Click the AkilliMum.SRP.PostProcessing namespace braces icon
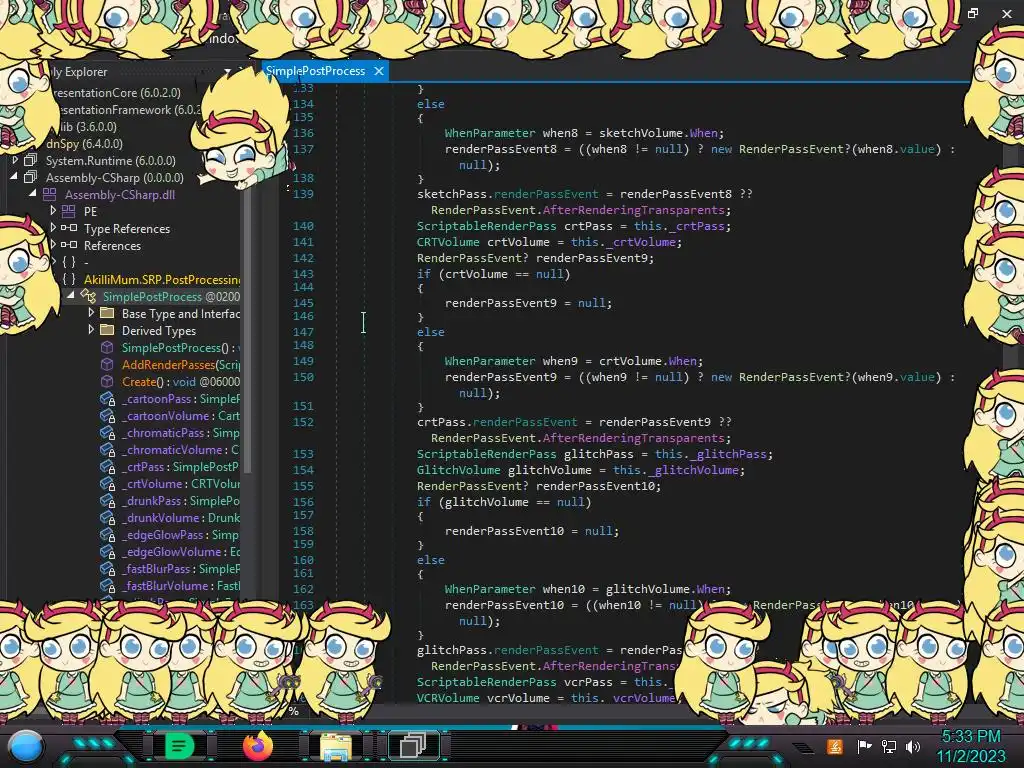This screenshot has width=1024, height=768. (69, 279)
